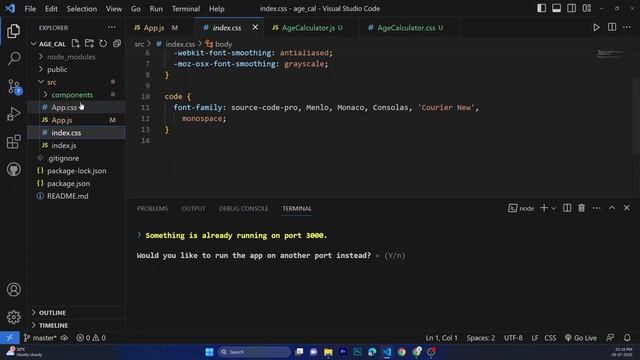Open the Accounts menu icon
Image resolution: width=640 pixels, height=360 pixels.
[x=13, y=289]
